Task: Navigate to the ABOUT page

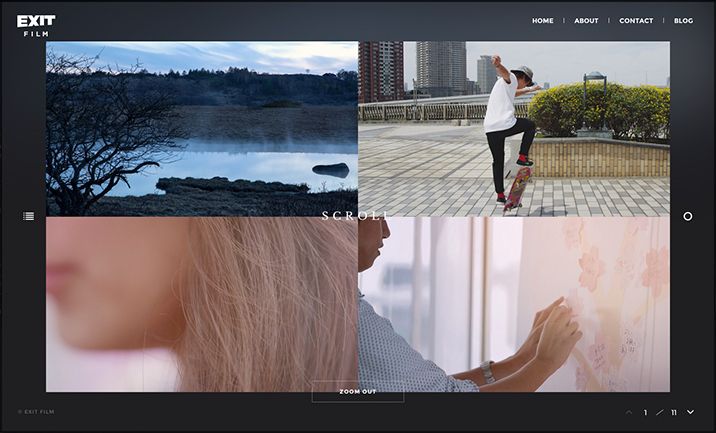Action: pyautogui.click(x=586, y=21)
